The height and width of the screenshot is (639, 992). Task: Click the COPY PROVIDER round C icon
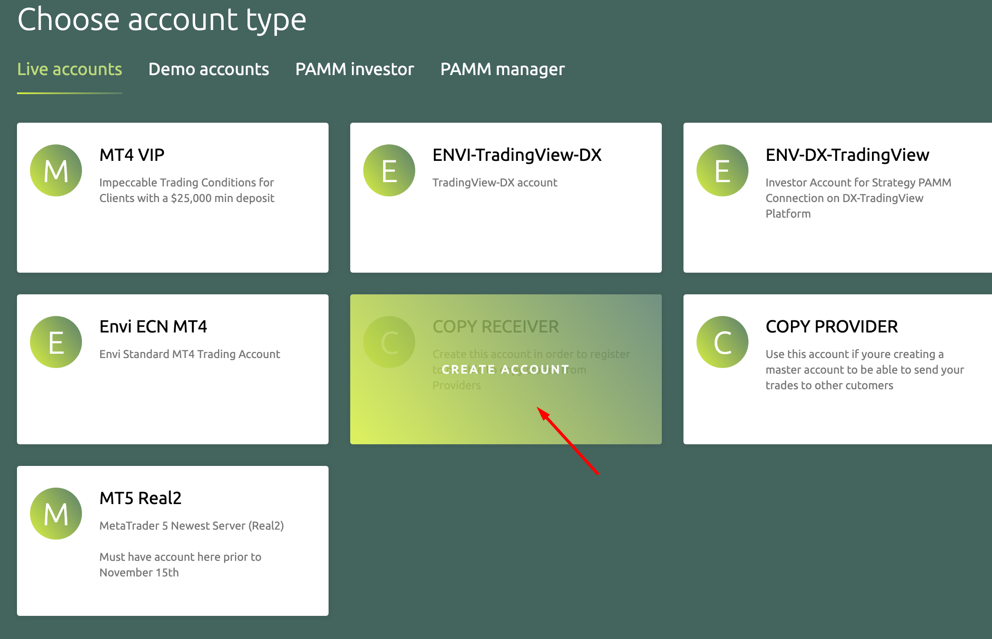point(722,342)
